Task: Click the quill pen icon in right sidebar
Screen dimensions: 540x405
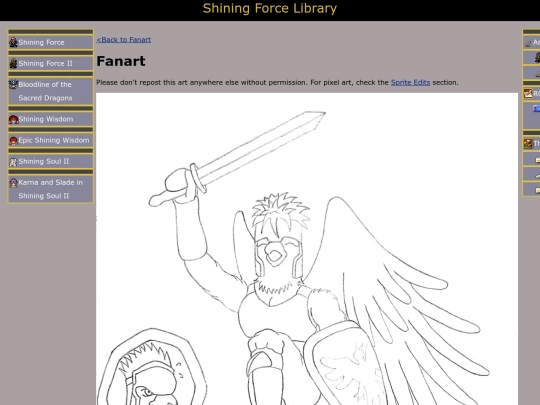Action: [528, 43]
